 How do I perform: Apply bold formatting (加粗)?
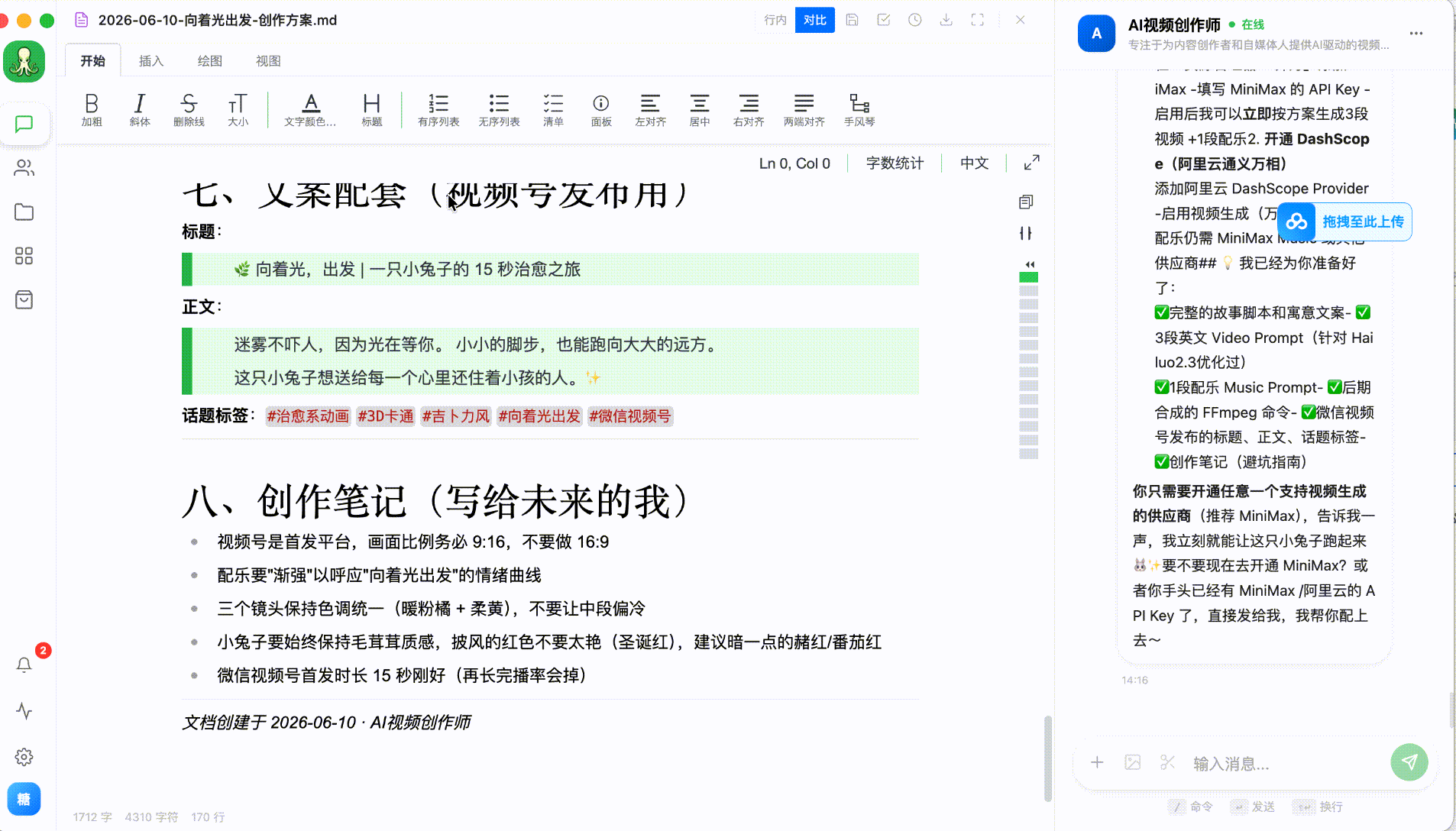[92, 109]
